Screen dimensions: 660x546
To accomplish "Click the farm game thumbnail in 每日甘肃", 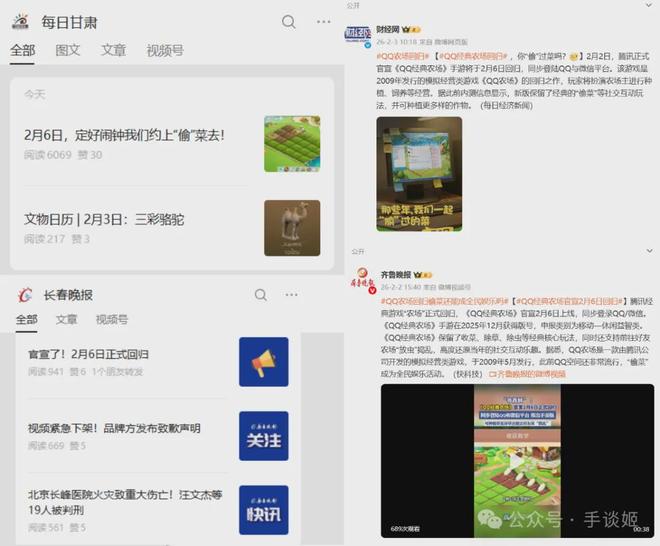I will coord(292,144).
